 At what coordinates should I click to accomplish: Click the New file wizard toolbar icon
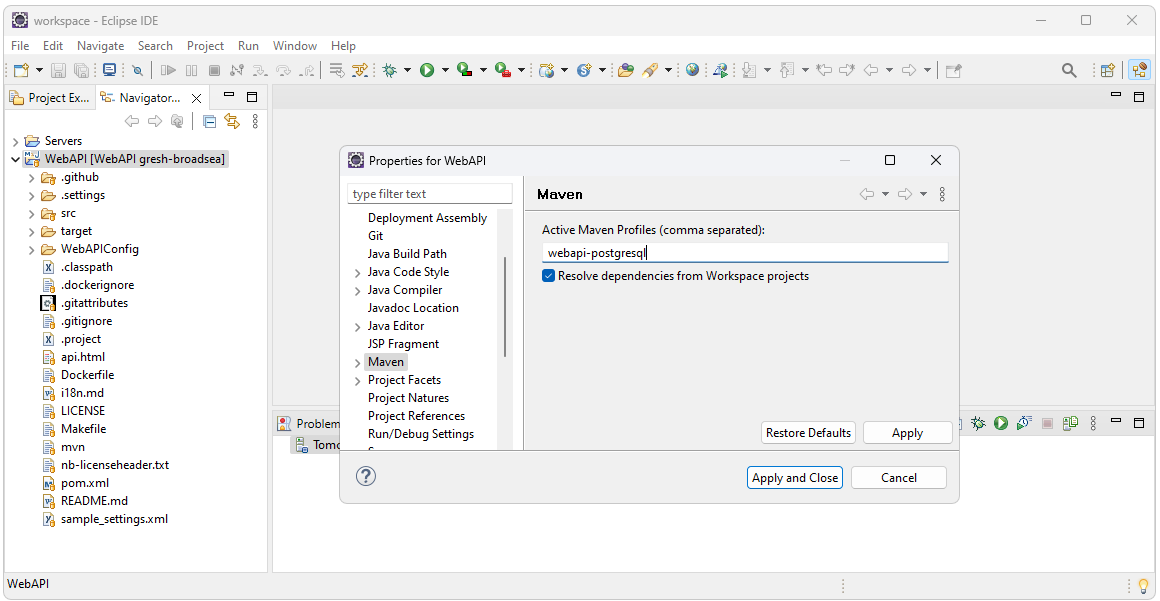[x=21, y=70]
